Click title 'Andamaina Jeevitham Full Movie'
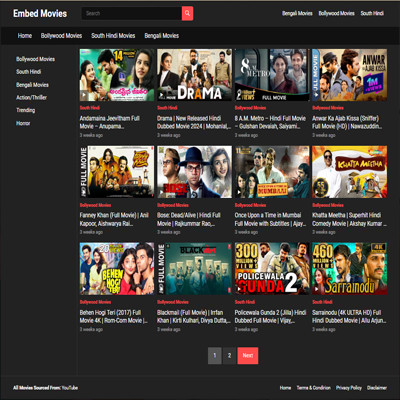Screen dimensions: 400x400 click(110, 122)
